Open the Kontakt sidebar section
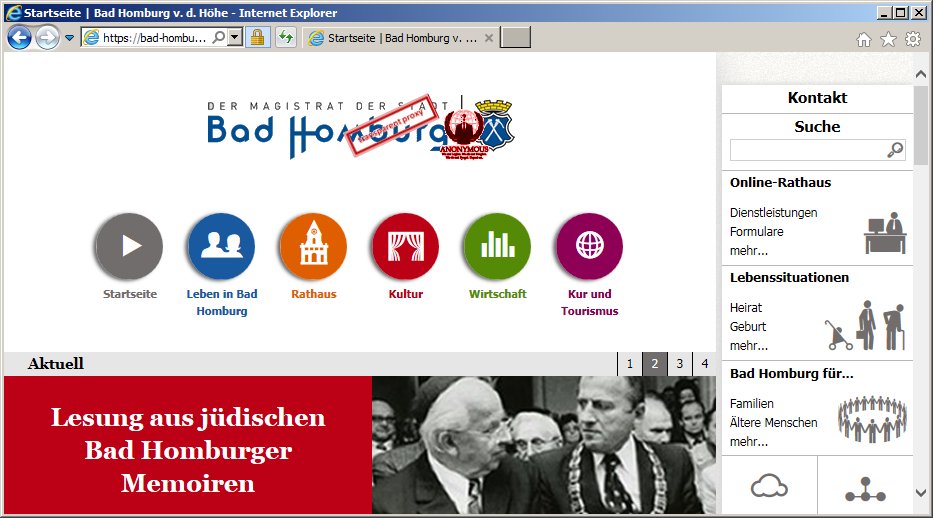The width and height of the screenshot is (933, 518). pyautogui.click(x=817, y=98)
